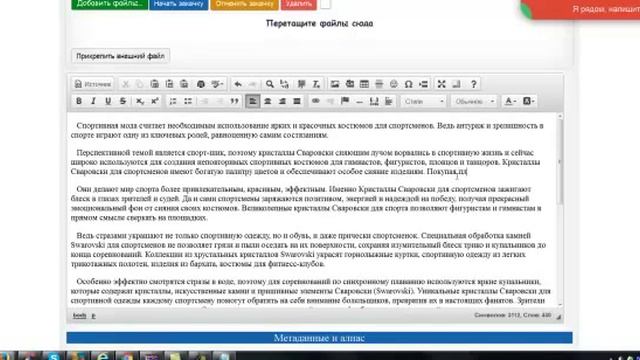Click the orange Отменить закачку button
640x360 pixels.
pos(244,4)
